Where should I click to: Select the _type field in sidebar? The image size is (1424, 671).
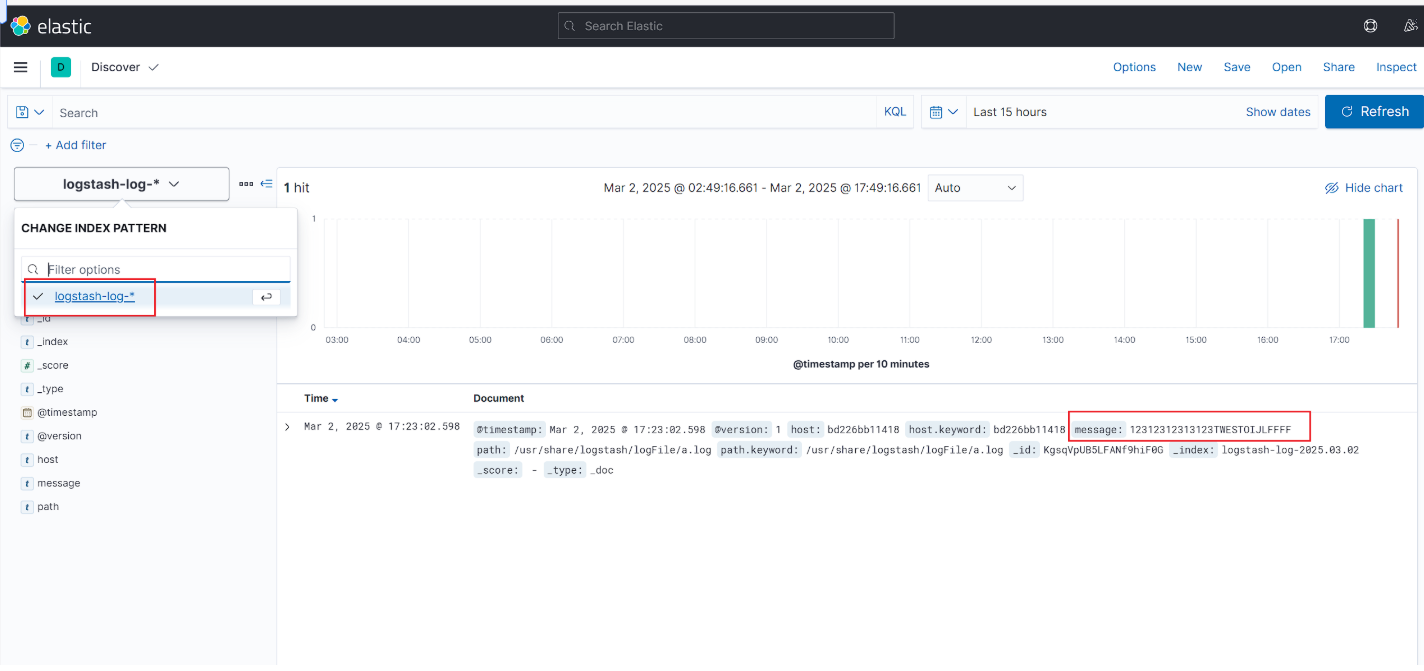tap(50, 389)
